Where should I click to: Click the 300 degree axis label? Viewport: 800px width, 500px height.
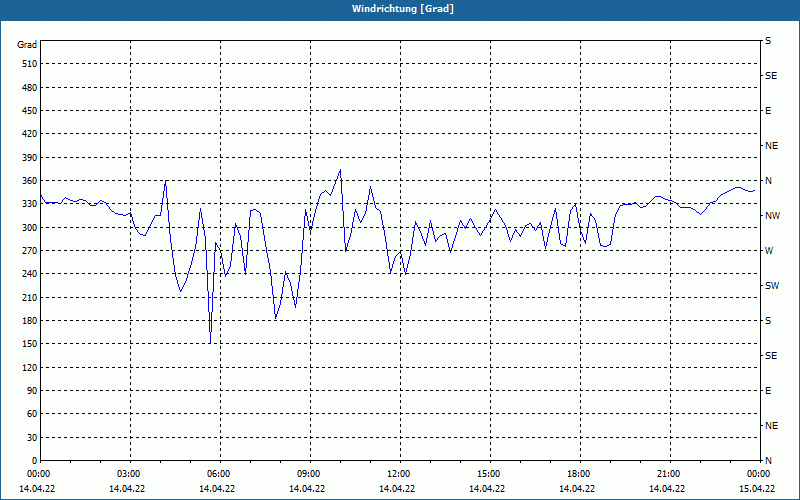(x=30, y=228)
